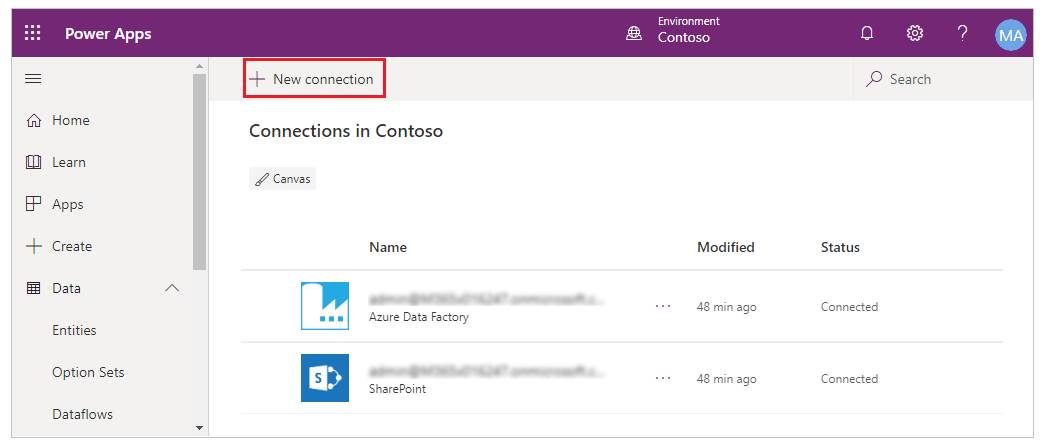1043x447 pixels.
Task: Open more options for Azure Data Factory
Action: 663,307
